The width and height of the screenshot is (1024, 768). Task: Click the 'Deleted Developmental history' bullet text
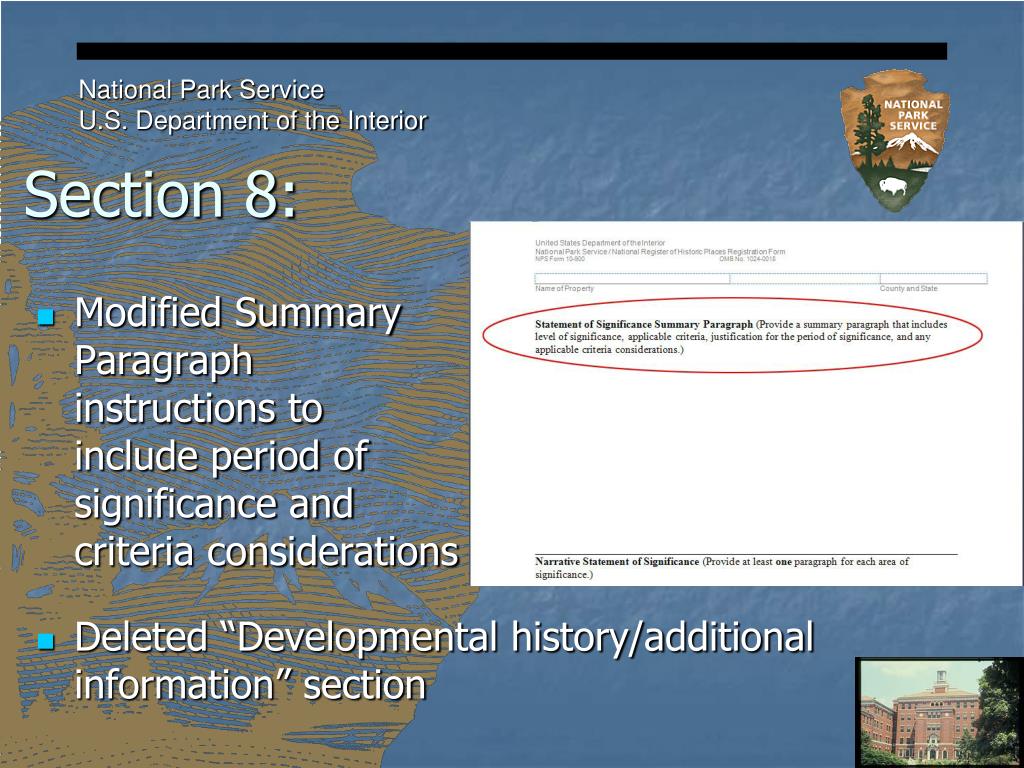(444, 661)
